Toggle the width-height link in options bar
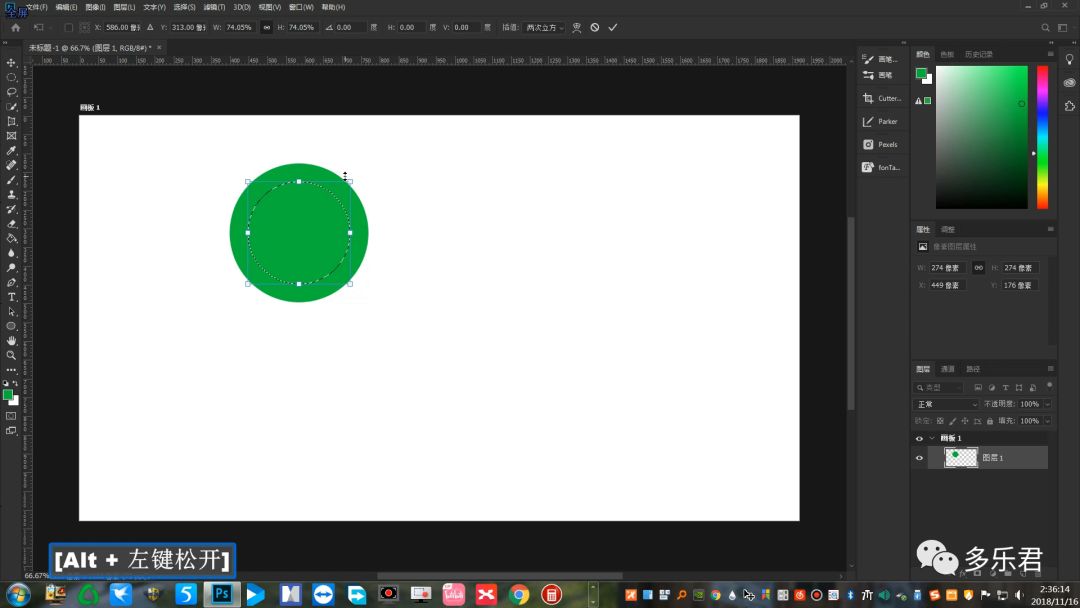 266,28
